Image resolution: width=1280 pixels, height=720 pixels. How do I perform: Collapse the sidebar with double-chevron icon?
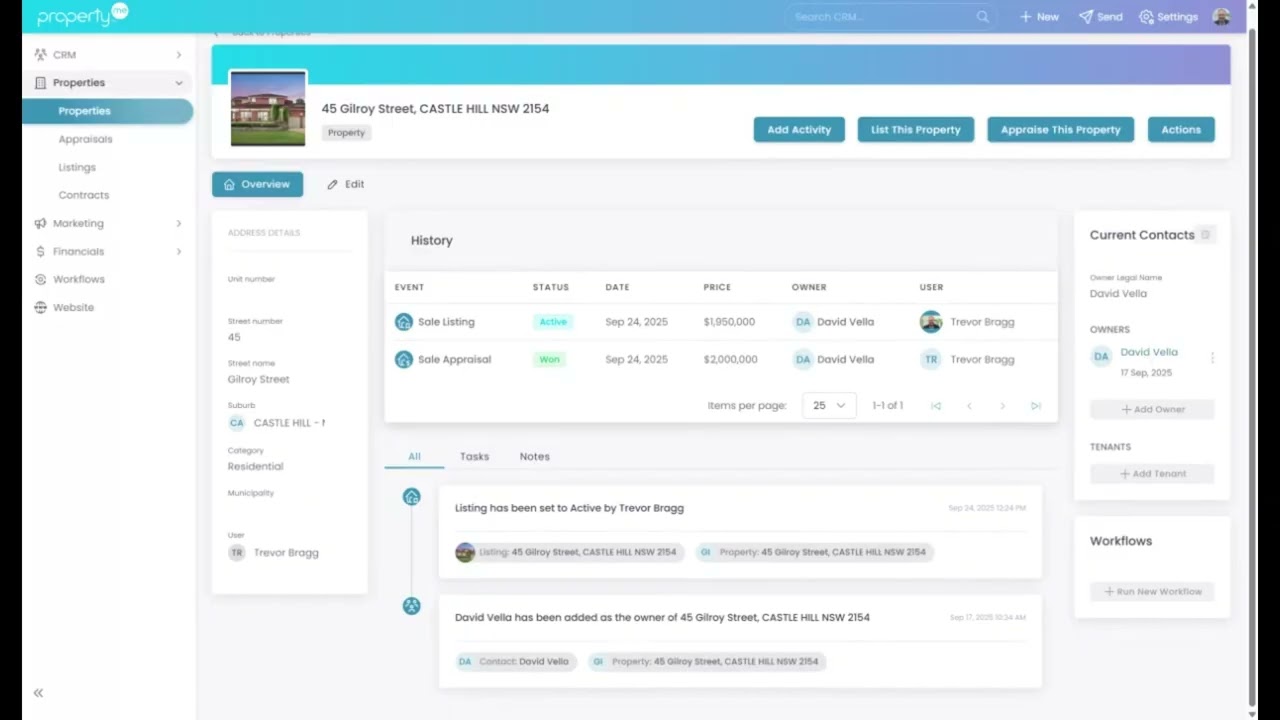(x=38, y=692)
